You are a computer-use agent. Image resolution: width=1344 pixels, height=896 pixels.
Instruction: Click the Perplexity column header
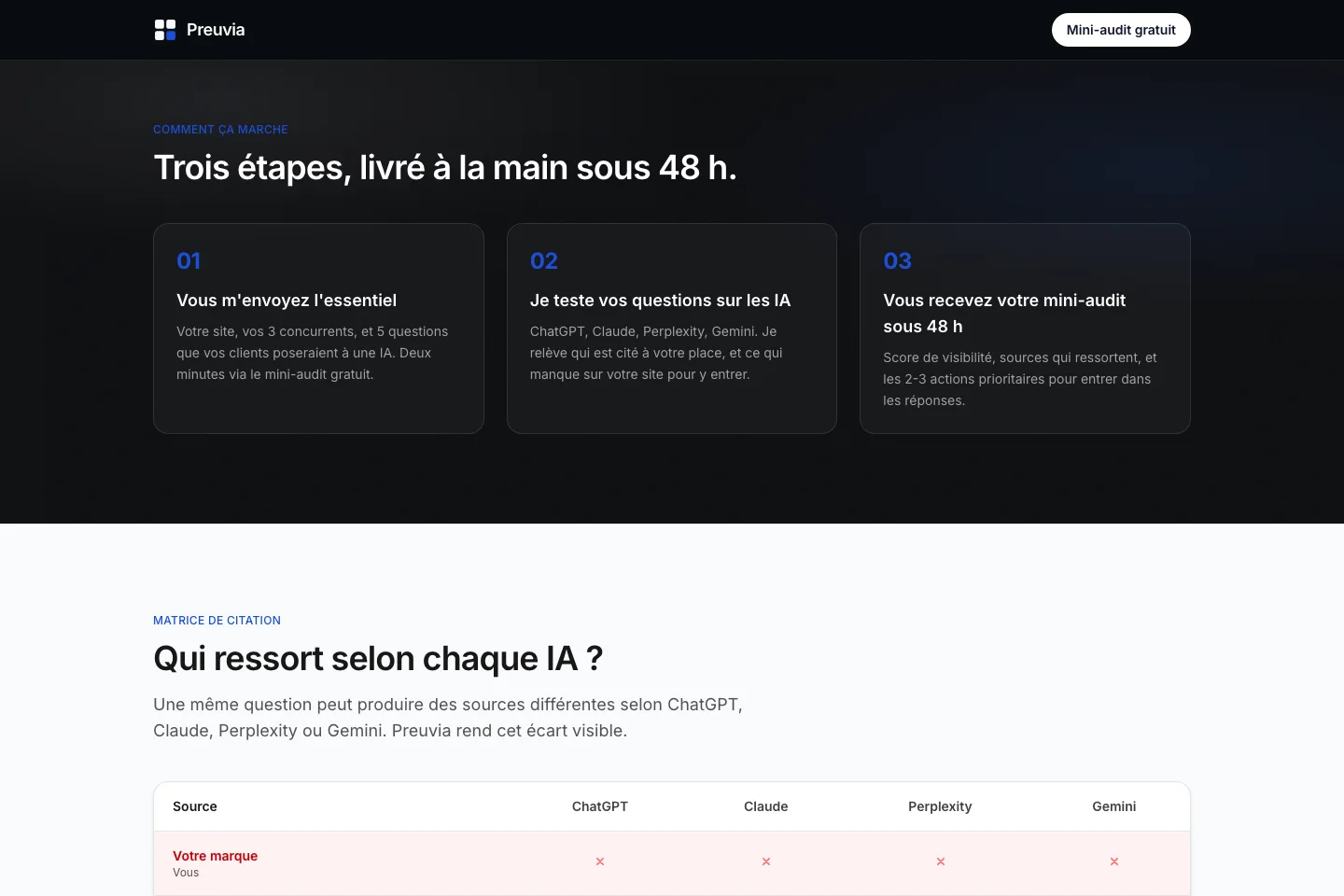(940, 806)
